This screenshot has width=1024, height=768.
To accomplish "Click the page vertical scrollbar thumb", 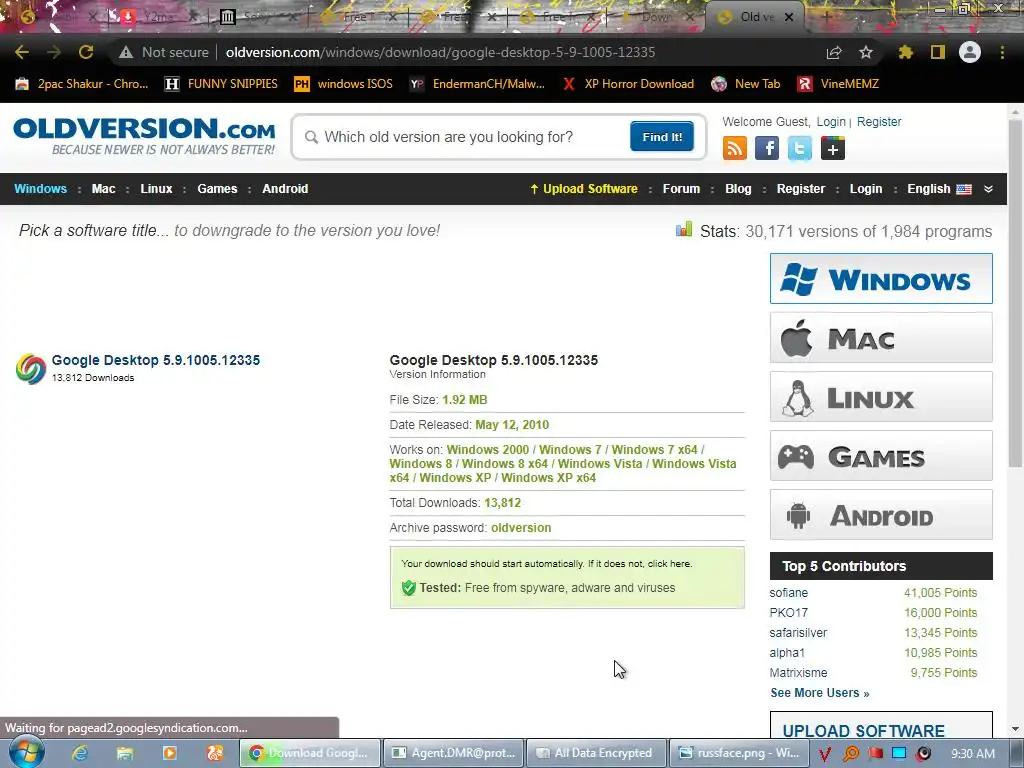I will coord(1015,294).
